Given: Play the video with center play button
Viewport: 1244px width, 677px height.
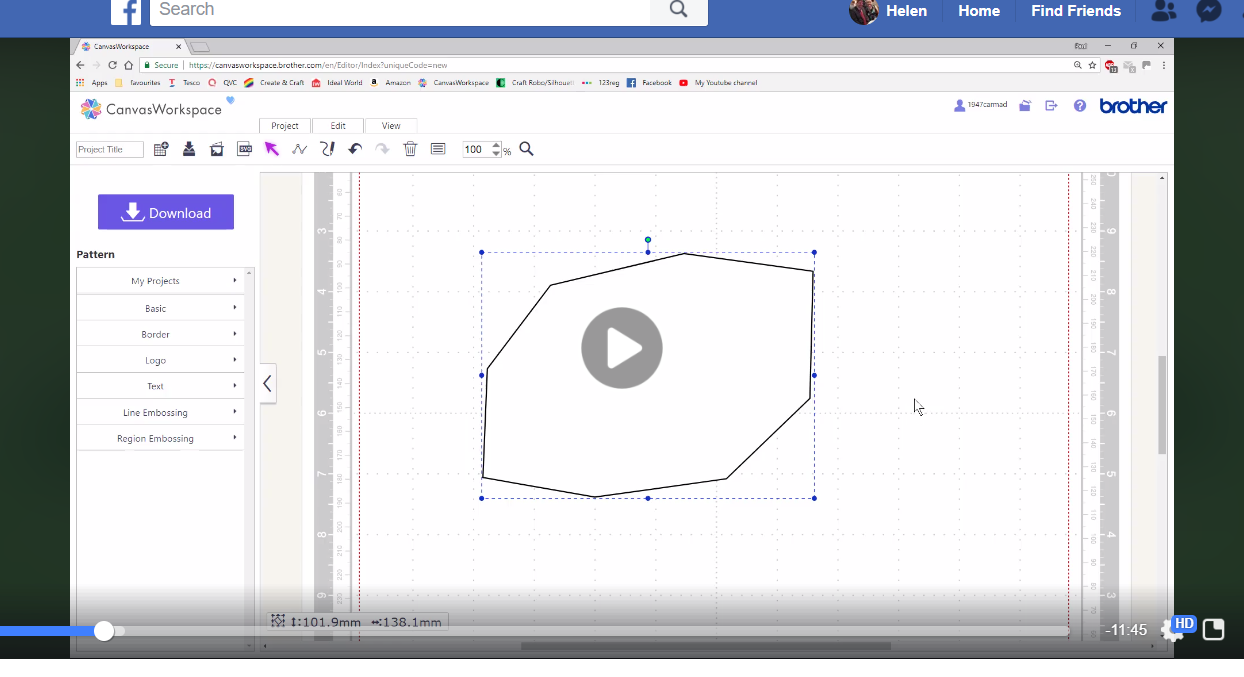Looking at the screenshot, I should (x=622, y=348).
